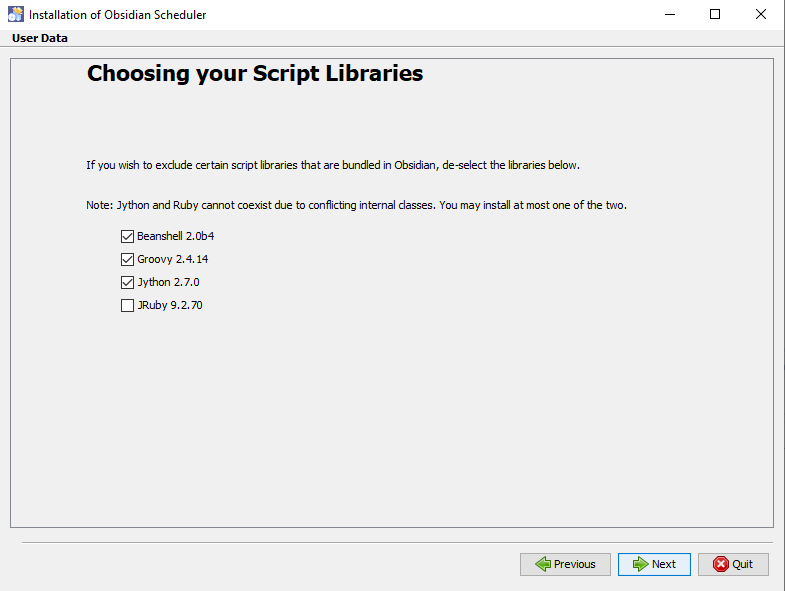
Task: Uncheck the Beanshell 2.0b4 checkbox
Action: point(127,237)
